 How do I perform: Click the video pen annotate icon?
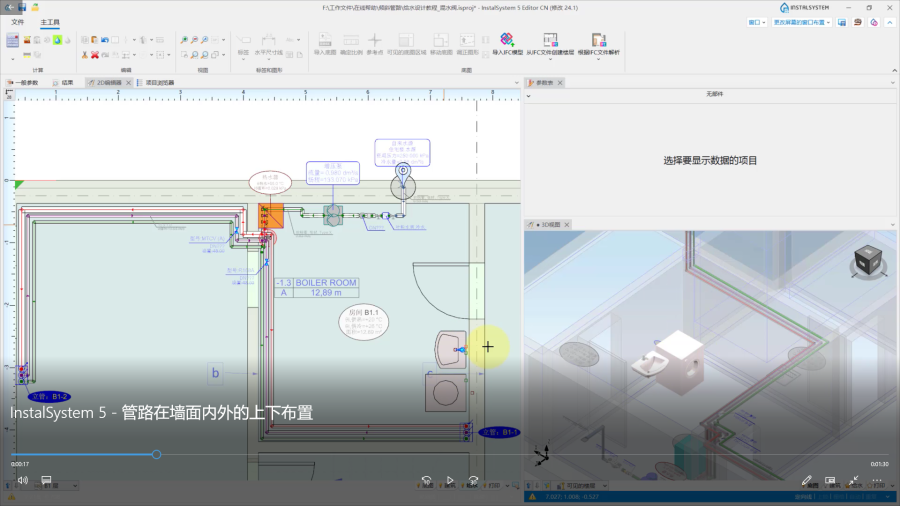pos(806,480)
